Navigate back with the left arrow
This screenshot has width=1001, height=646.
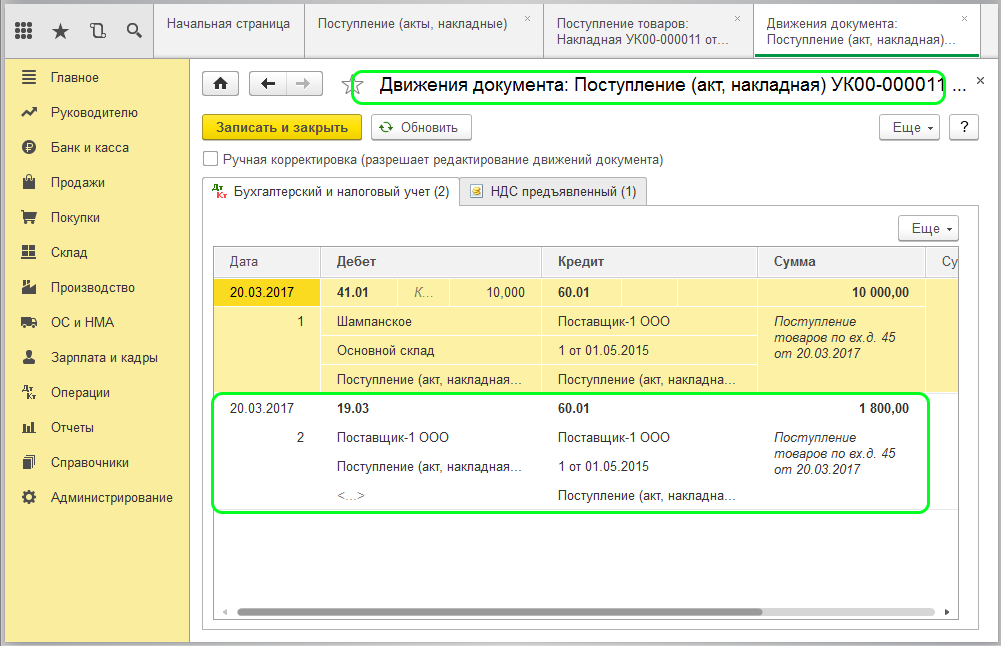[267, 85]
